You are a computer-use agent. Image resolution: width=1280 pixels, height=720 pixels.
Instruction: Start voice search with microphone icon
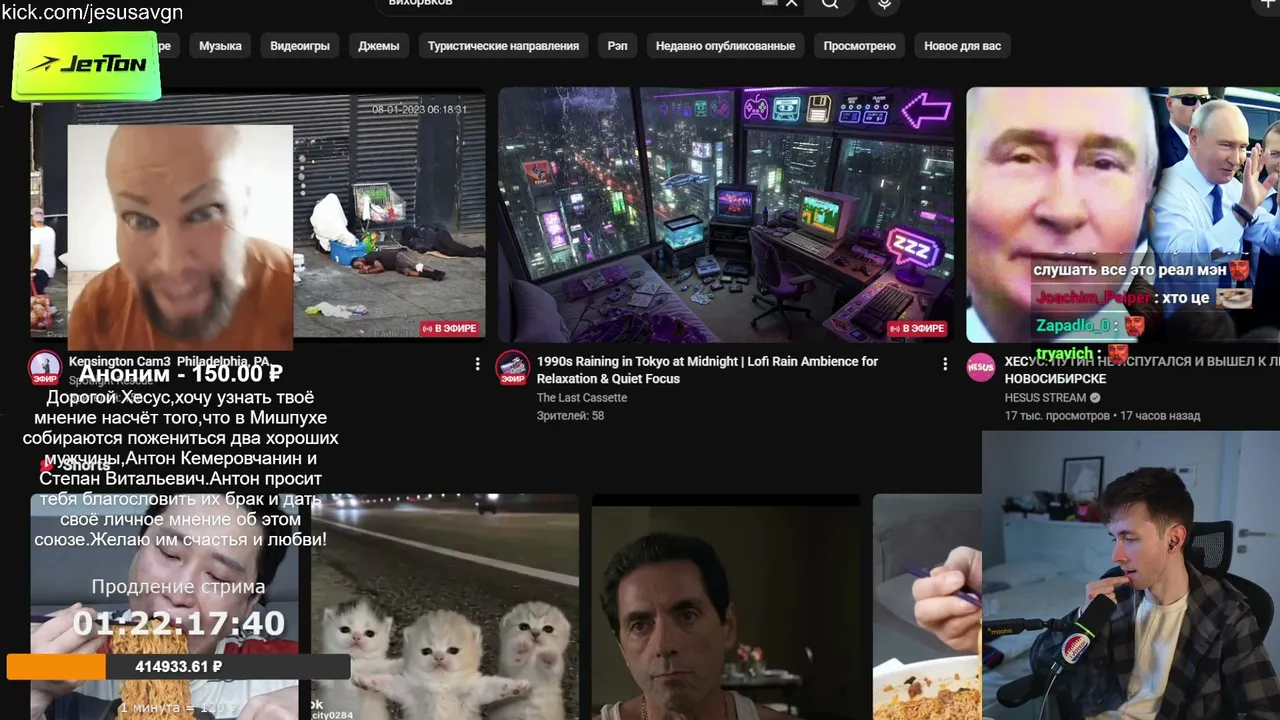[884, 5]
